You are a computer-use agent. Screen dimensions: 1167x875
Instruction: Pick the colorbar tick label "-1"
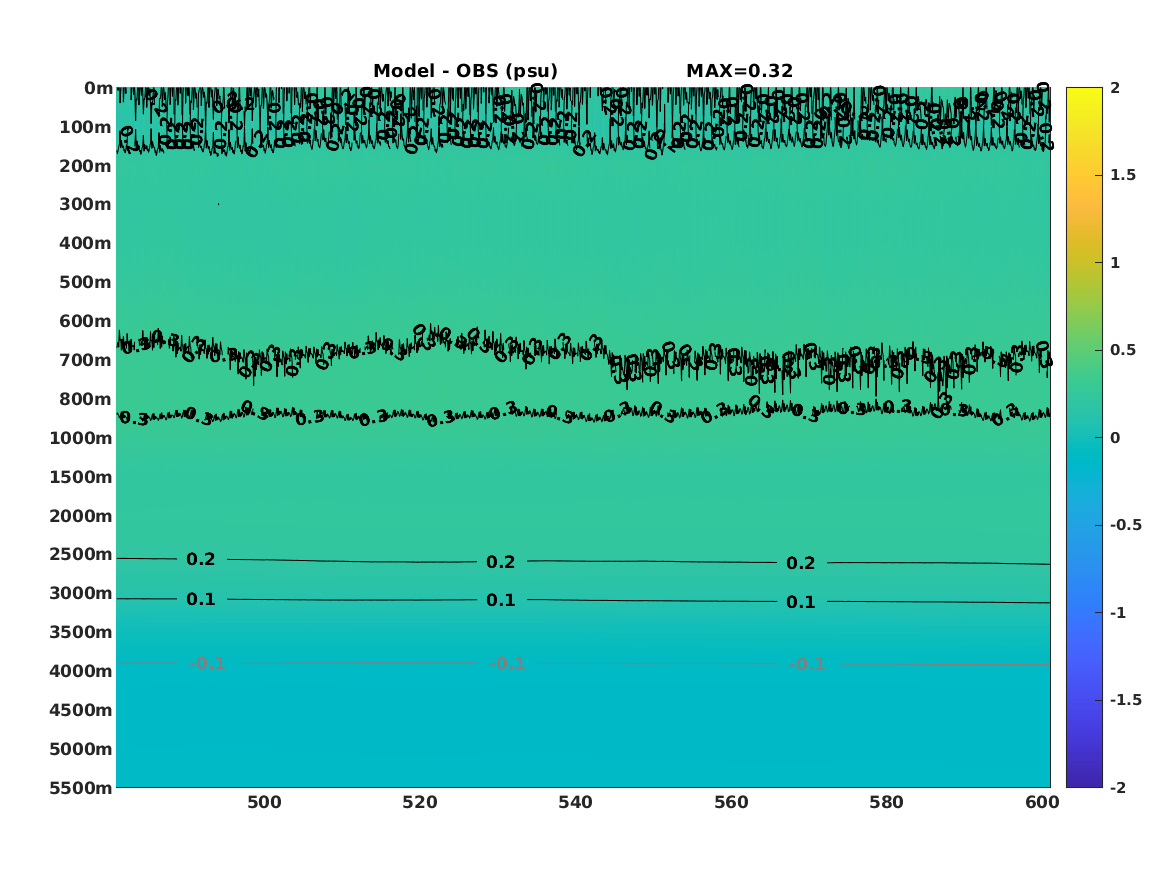click(x=1118, y=612)
